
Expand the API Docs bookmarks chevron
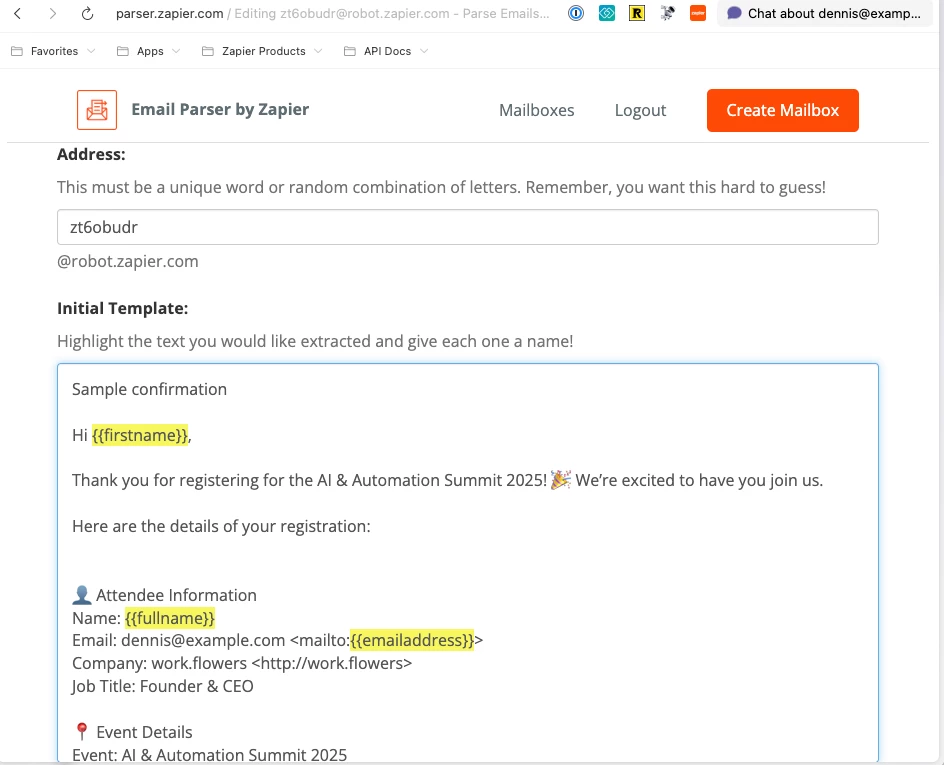[x=424, y=51]
